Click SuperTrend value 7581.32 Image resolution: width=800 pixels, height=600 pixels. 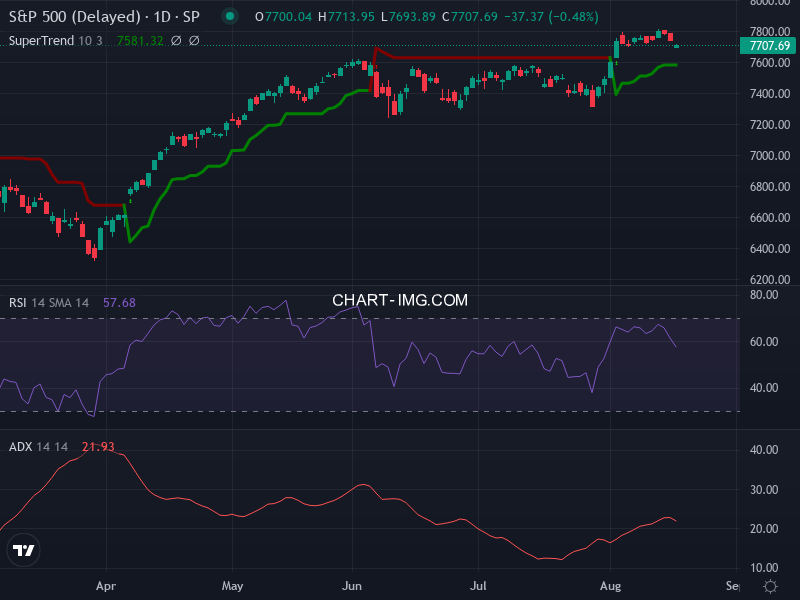click(x=140, y=41)
